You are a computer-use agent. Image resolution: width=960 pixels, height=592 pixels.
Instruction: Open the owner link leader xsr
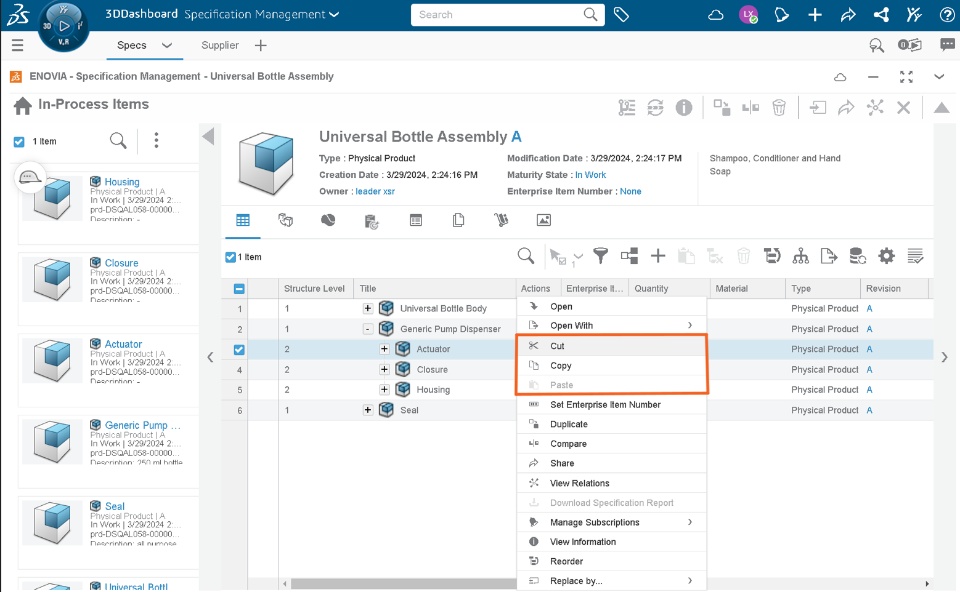click(375, 192)
